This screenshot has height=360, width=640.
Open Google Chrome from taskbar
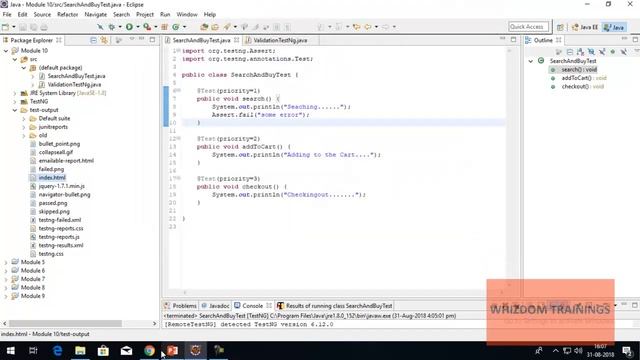(149, 350)
